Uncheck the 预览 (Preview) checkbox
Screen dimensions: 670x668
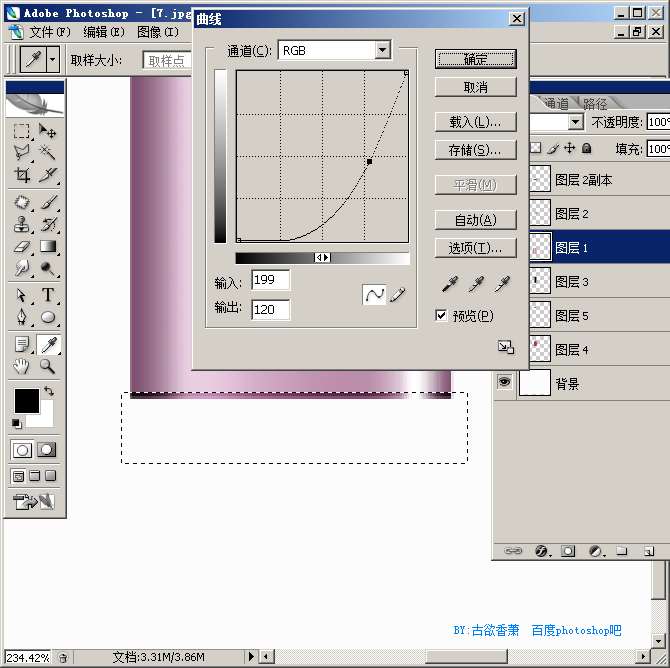(x=441, y=316)
